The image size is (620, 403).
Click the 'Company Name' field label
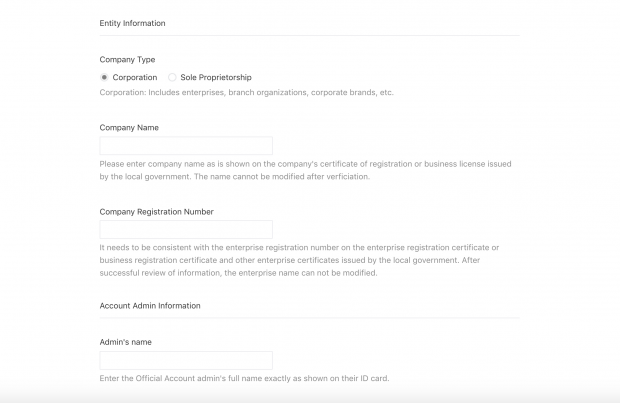point(129,128)
